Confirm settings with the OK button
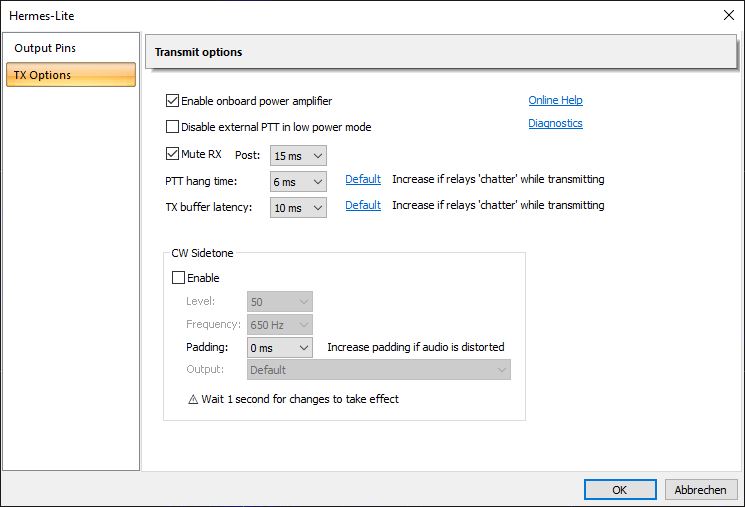Image resolution: width=745 pixels, height=507 pixels. click(x=620, y=490)
